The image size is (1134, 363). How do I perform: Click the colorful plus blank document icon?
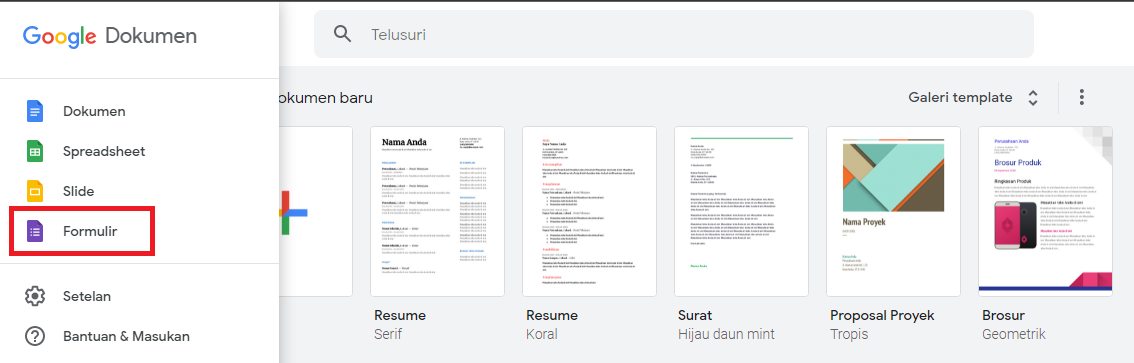(x=294, y=212)
